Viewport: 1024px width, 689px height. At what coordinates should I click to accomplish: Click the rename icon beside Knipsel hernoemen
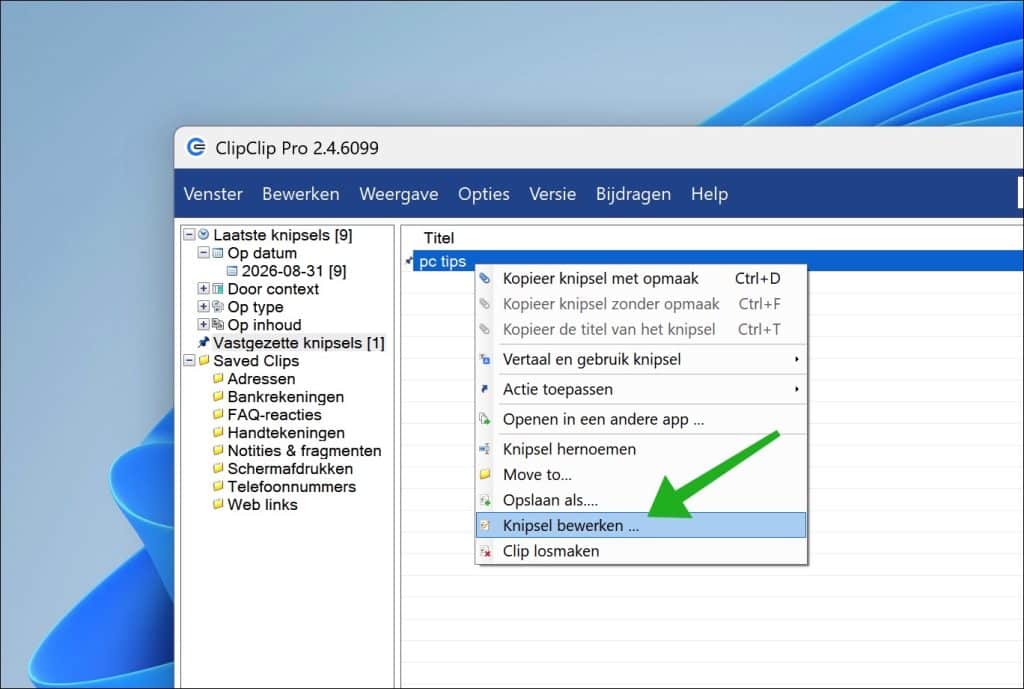485,449
